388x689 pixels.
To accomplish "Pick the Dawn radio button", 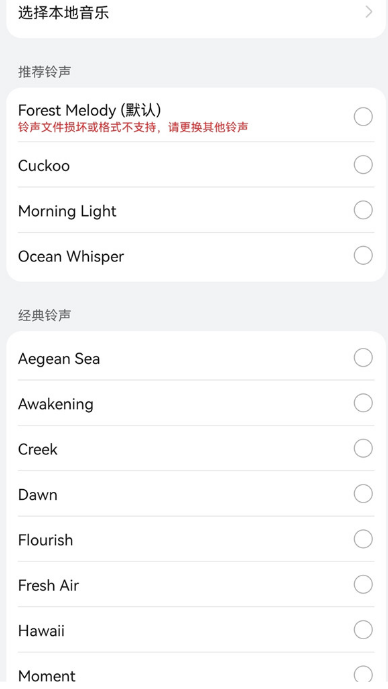I will click(x=363, y=493).
